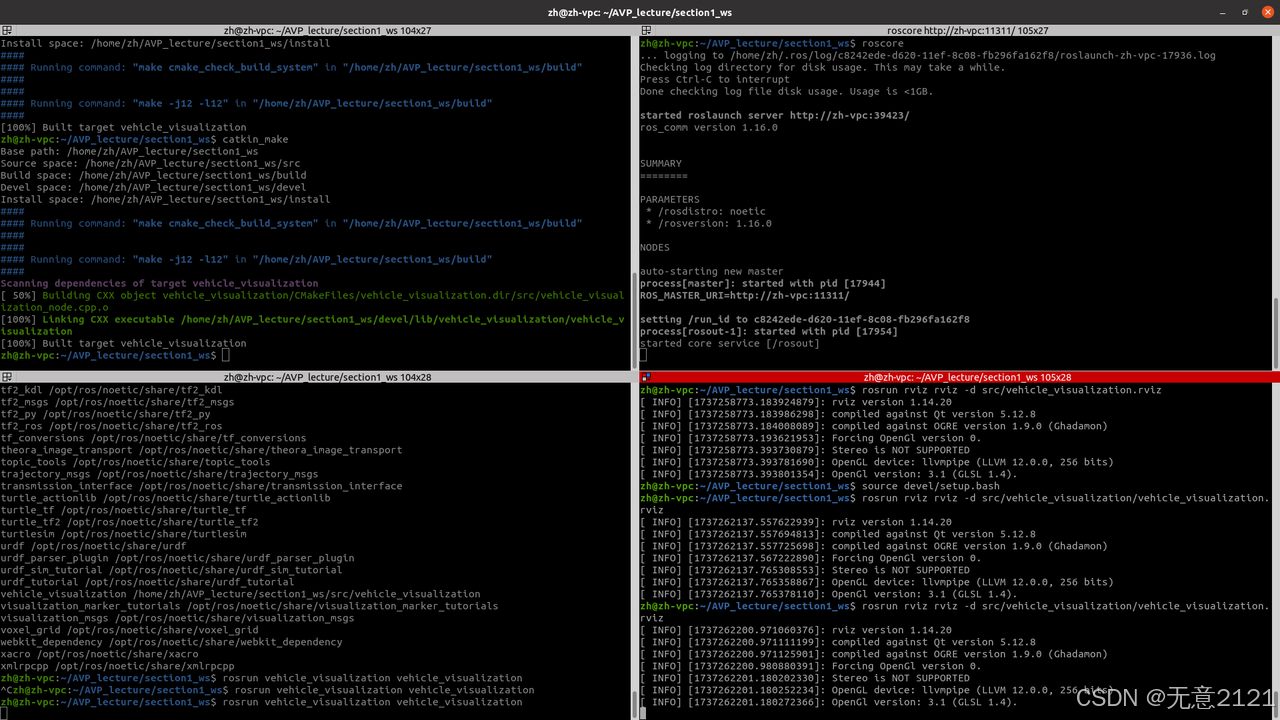Close the Terminator window
Screen dimensions: 1280x720
(x=1268, y=11)
